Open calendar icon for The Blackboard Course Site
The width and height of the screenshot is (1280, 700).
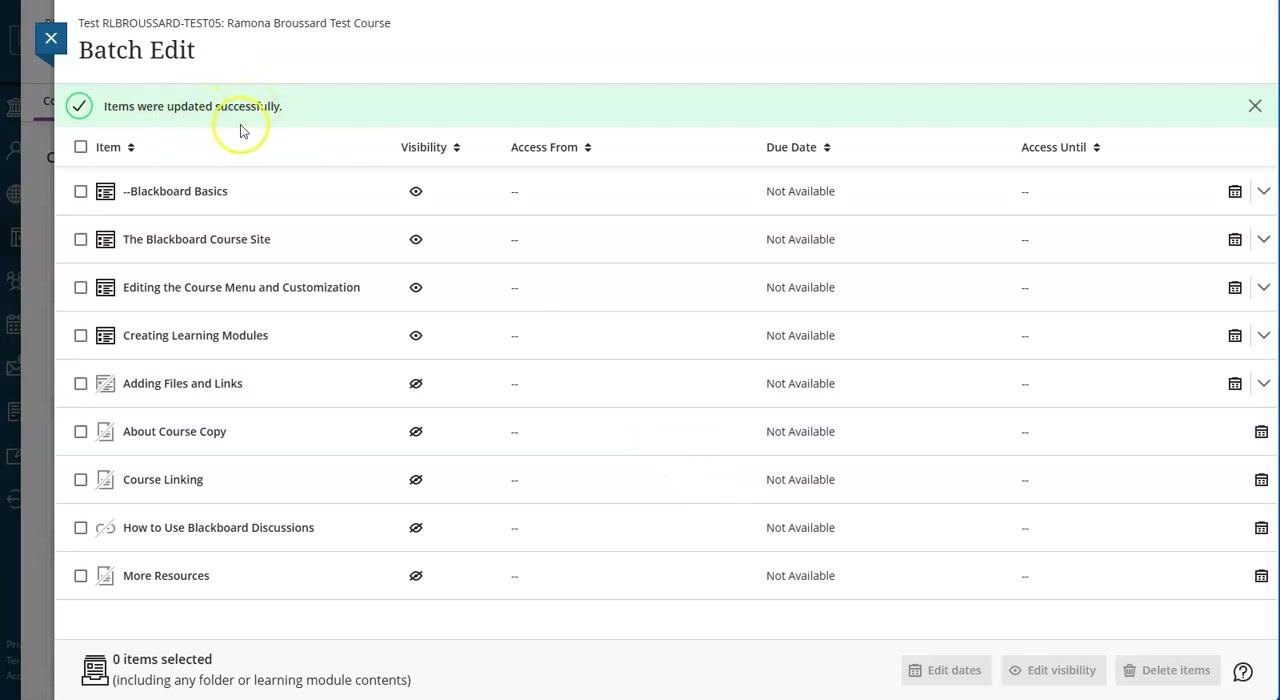(1235, 239)
